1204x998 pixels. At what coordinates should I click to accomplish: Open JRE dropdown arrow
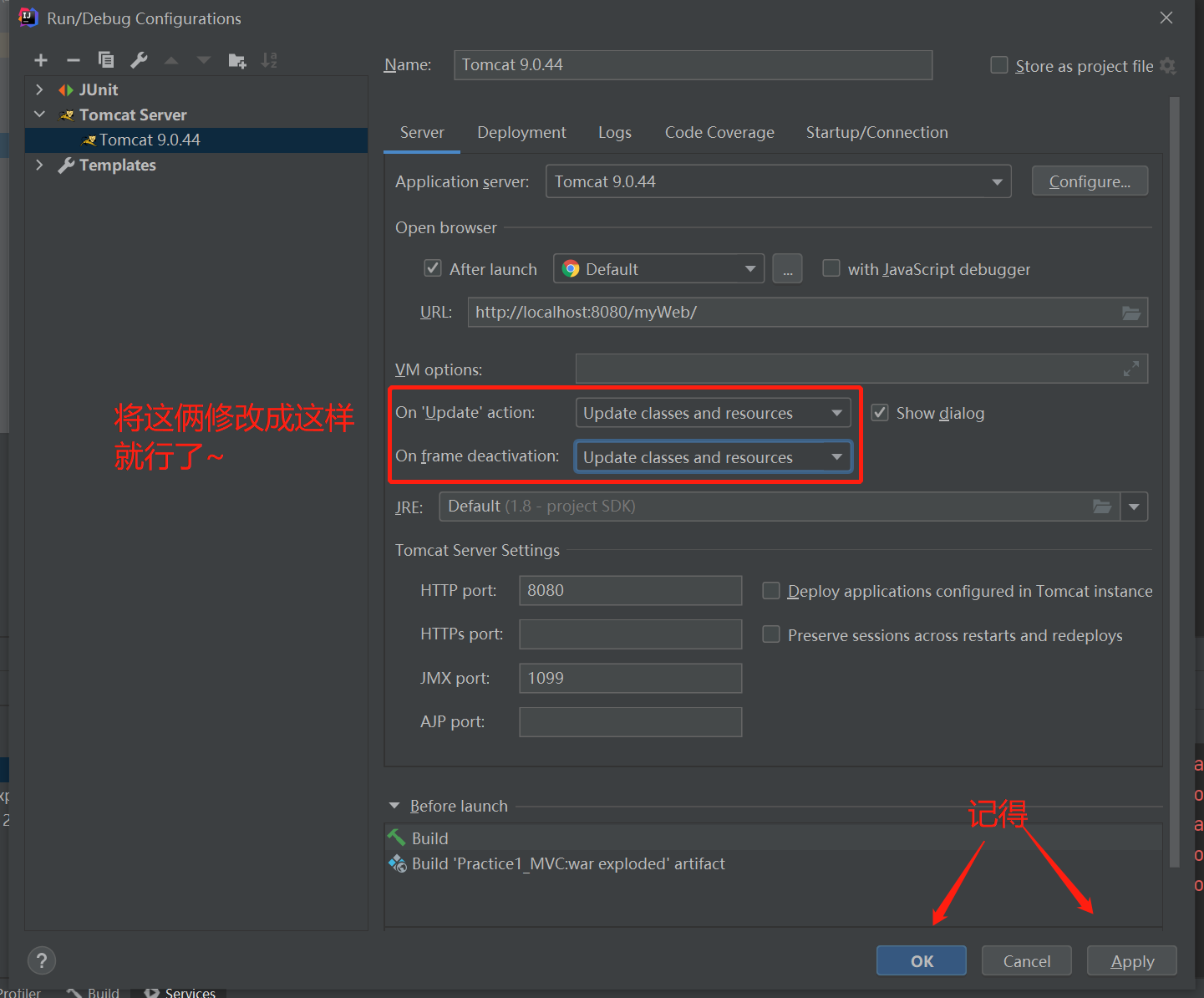tap(1134, 507)
